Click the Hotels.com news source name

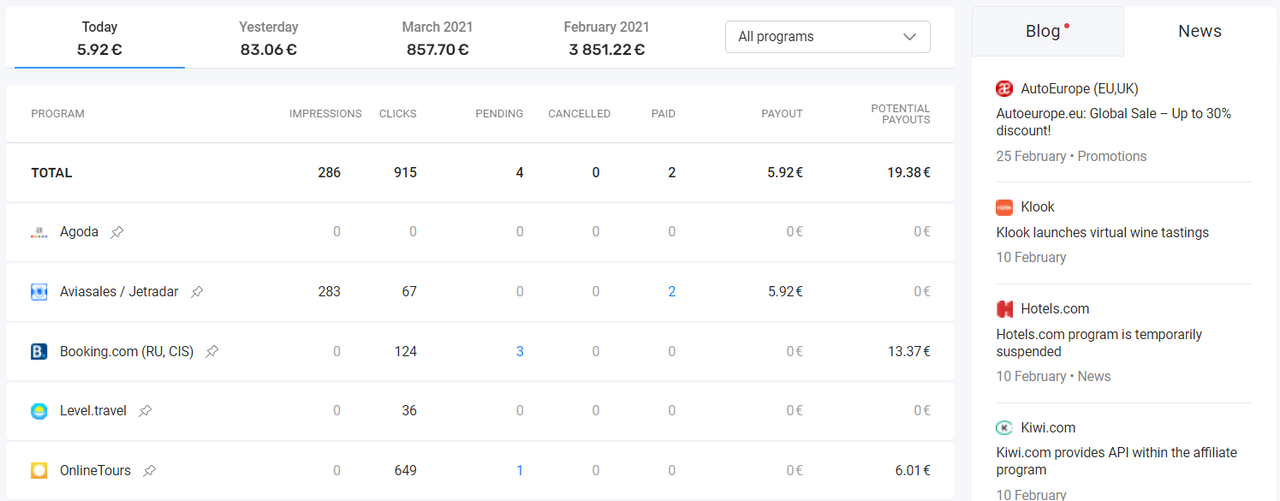(1055, 309)
